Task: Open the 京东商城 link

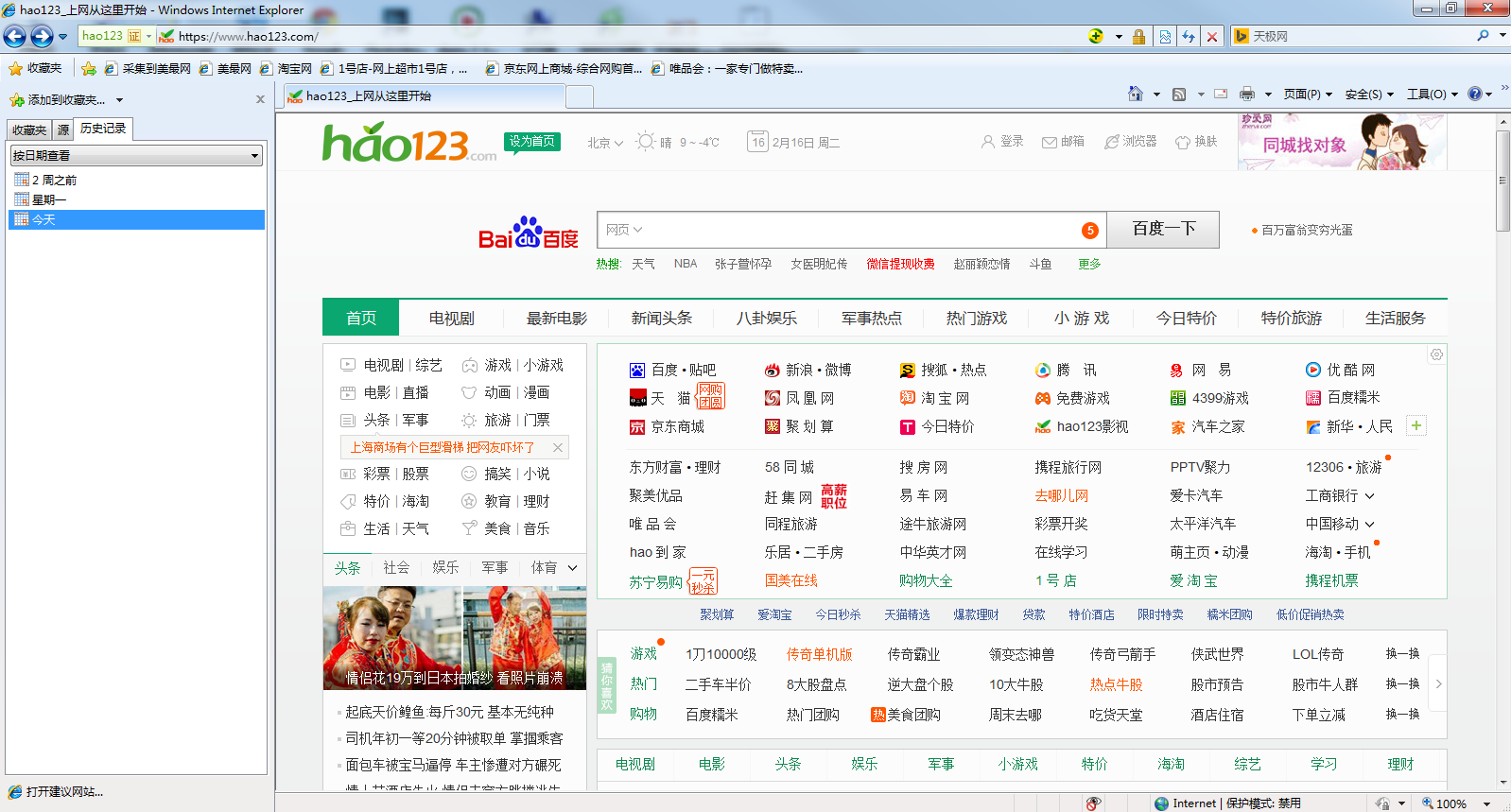Action: pyautogui.click(x=677, y=426)
